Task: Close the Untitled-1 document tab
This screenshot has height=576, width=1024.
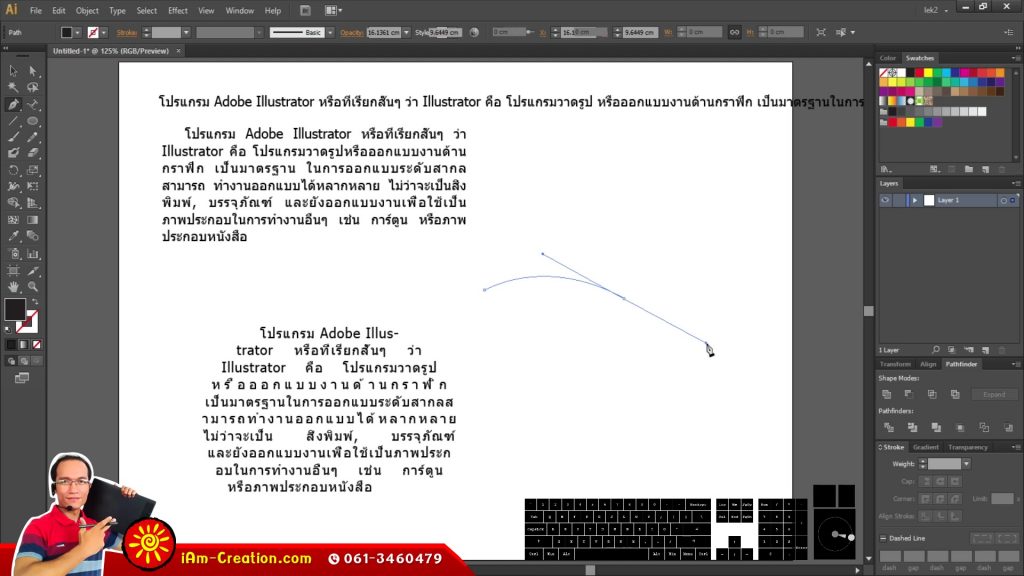Action: tap(178, 51)
